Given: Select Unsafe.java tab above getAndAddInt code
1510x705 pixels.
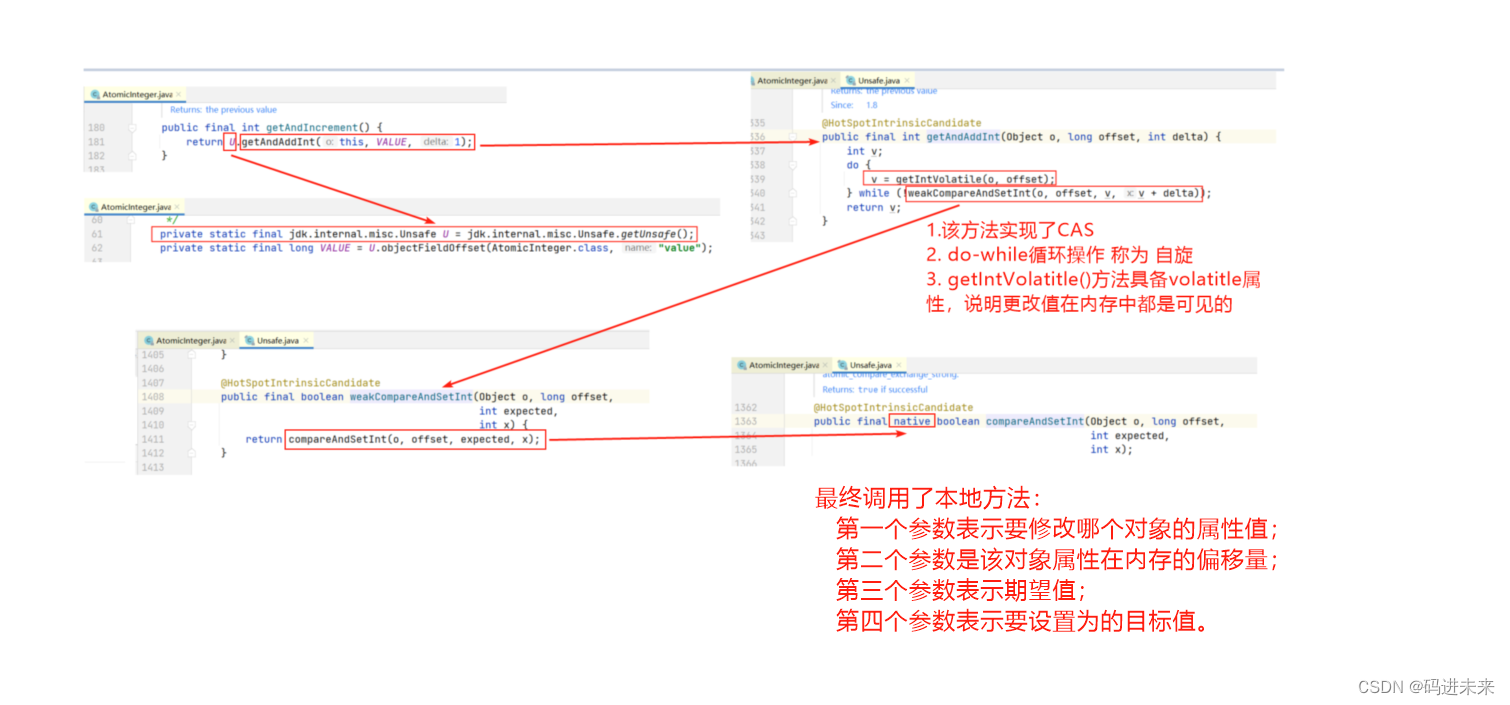Looking at the screenshot, I should pos(878,80).
